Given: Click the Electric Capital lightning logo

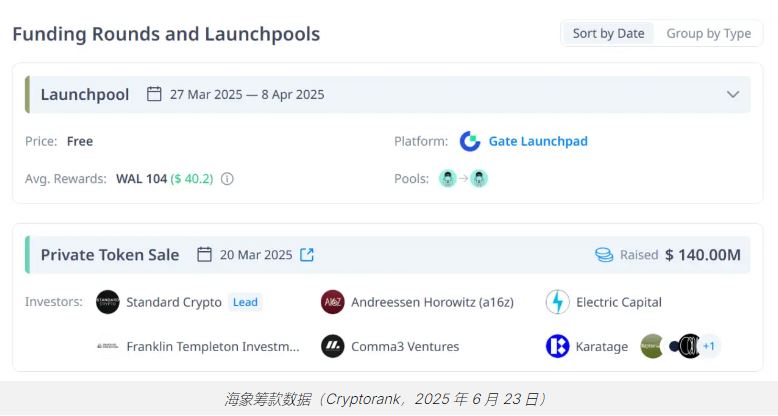Looking at the screenshot, I should coord(558,302).
